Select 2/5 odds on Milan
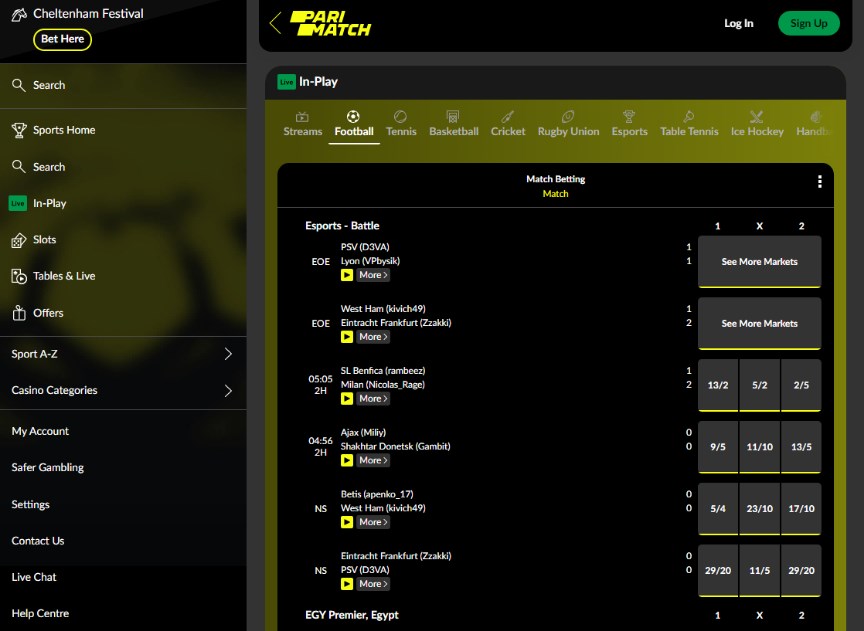 pos(801,385)
